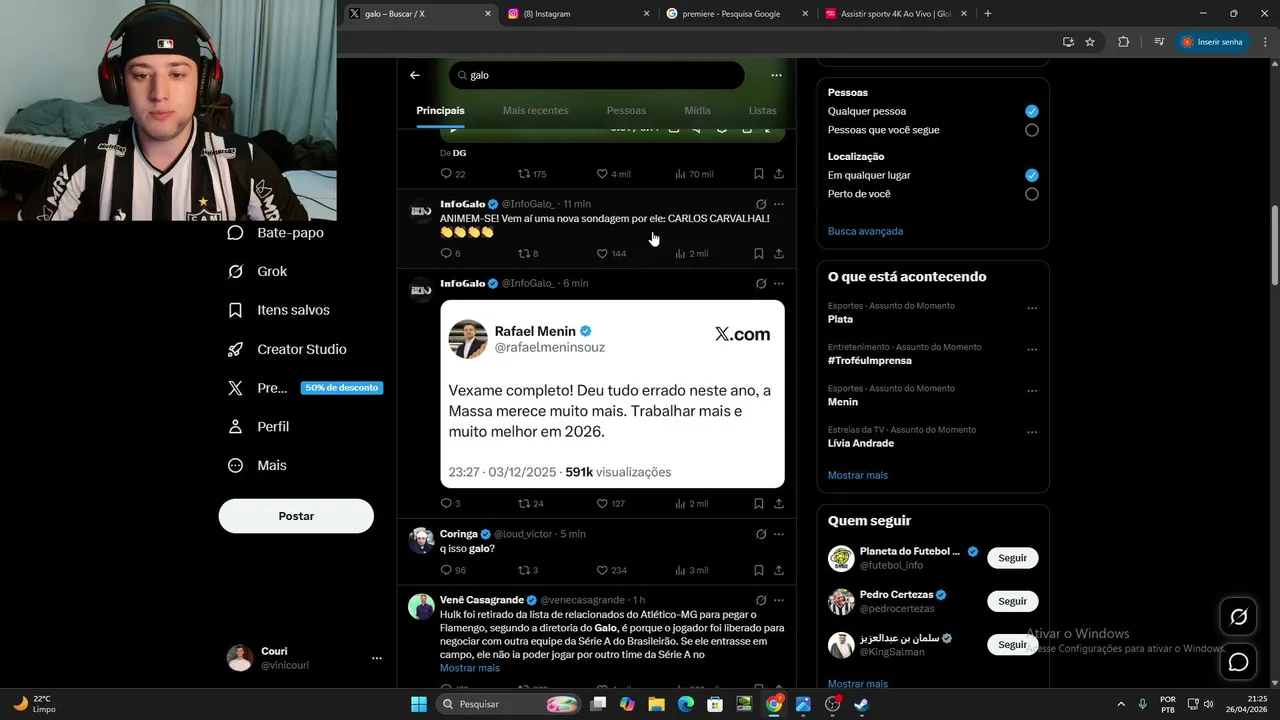The height and width of the screenshot is (720, 1280).
Task: Open more options for the Plata trend
Action: pos(1032,309)
